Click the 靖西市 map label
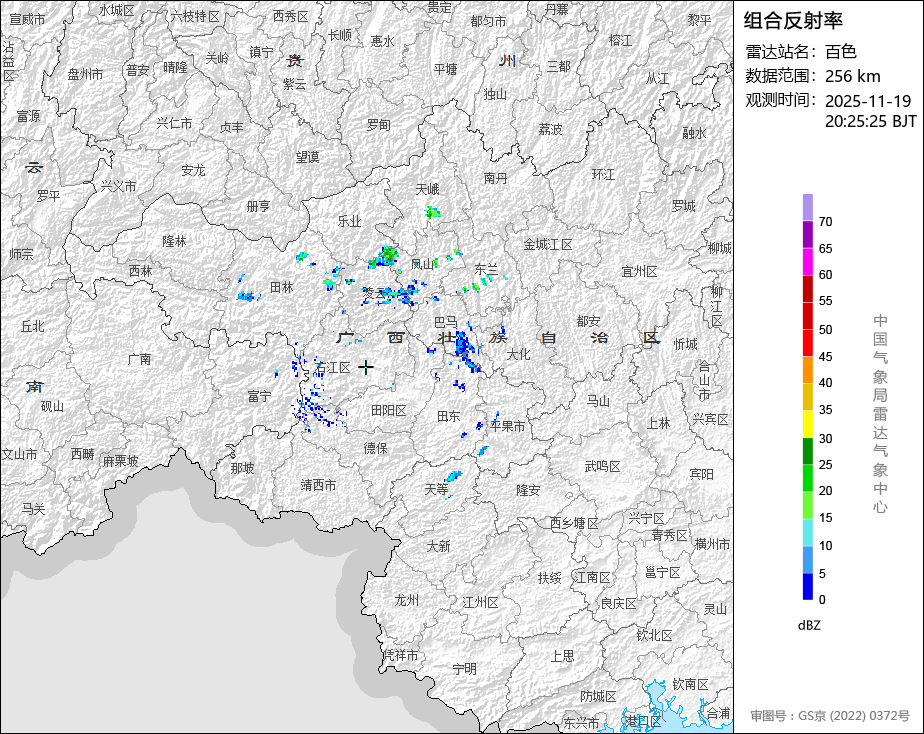This screenshot has height=734, width=924. tap(319, 485)
